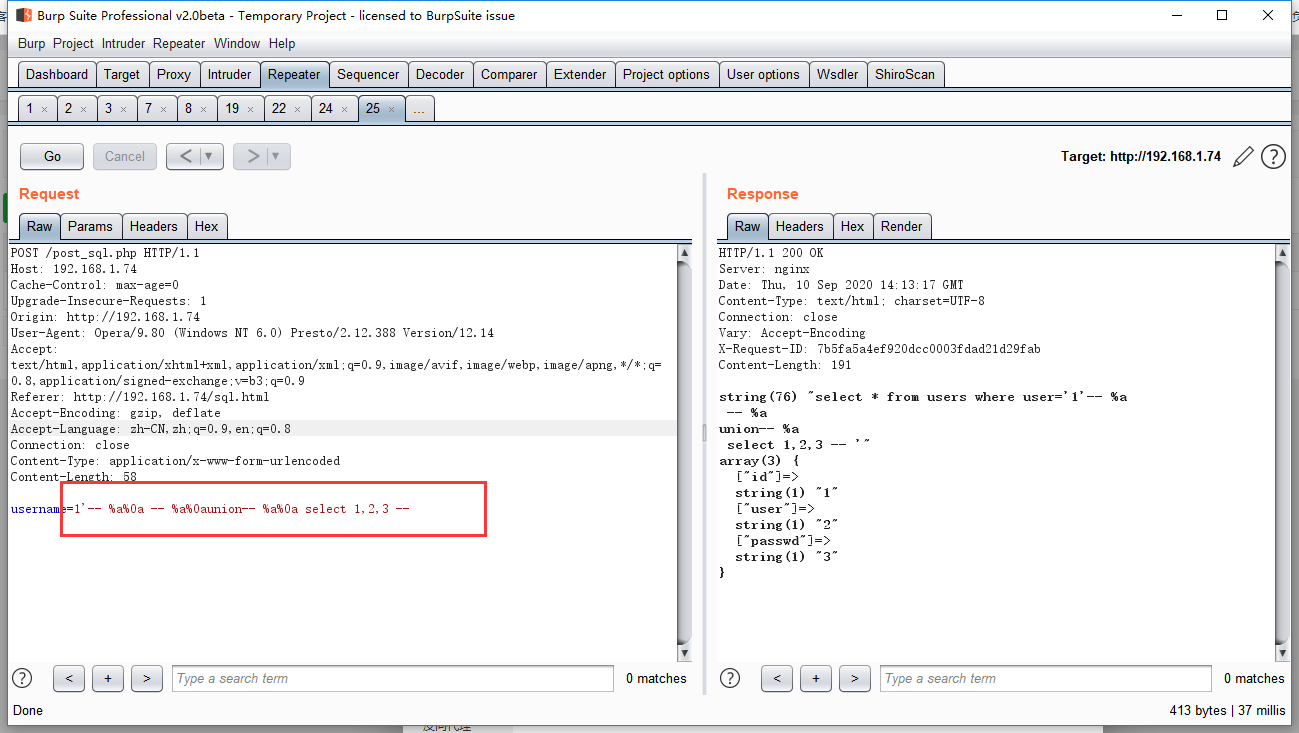Screen dimensions: 1299x733
Task: Show the request Params view
Action: [x=90, y=226]
